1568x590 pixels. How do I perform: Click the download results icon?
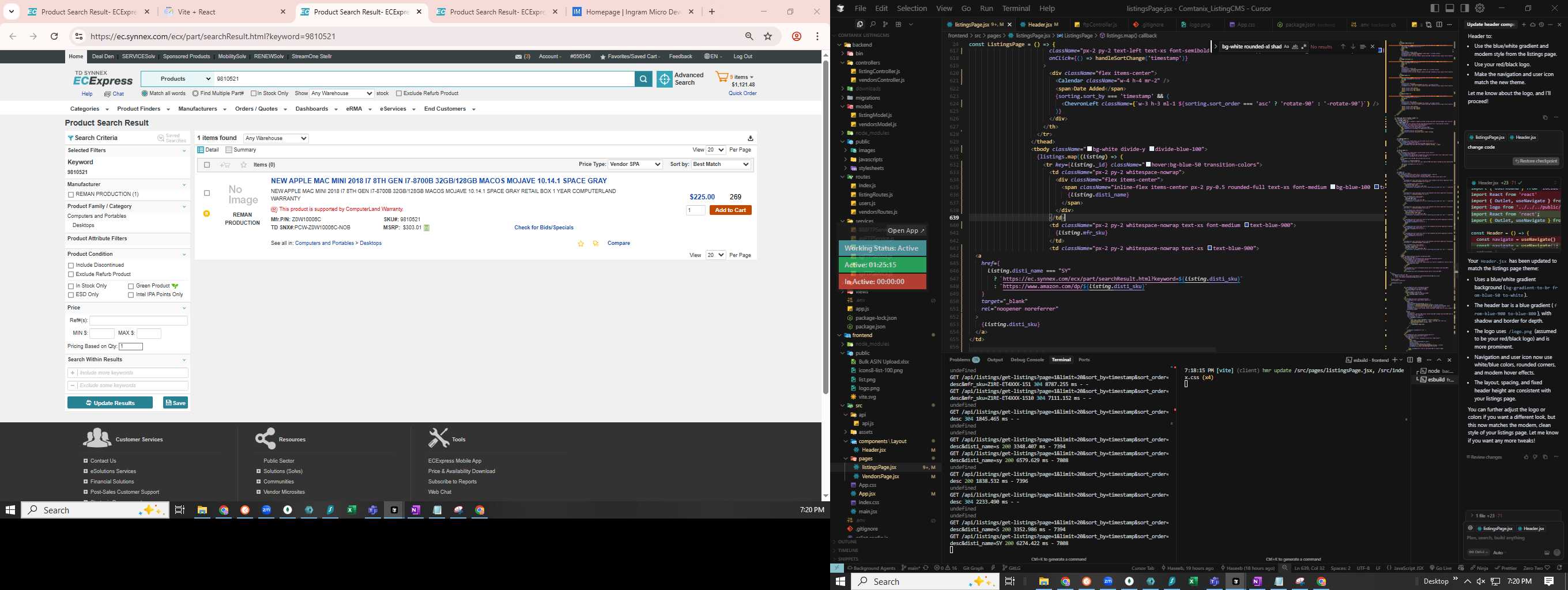[751, 138]
